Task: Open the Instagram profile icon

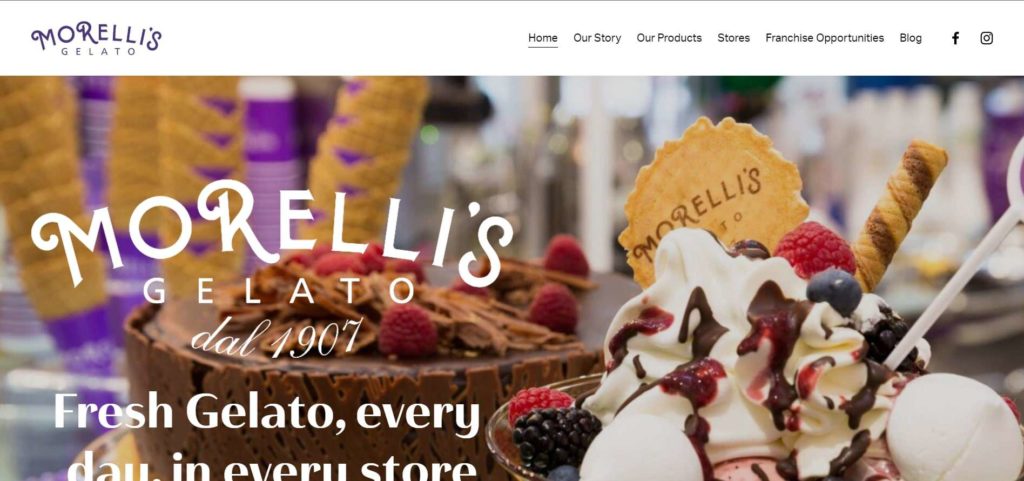Action: 986,38
